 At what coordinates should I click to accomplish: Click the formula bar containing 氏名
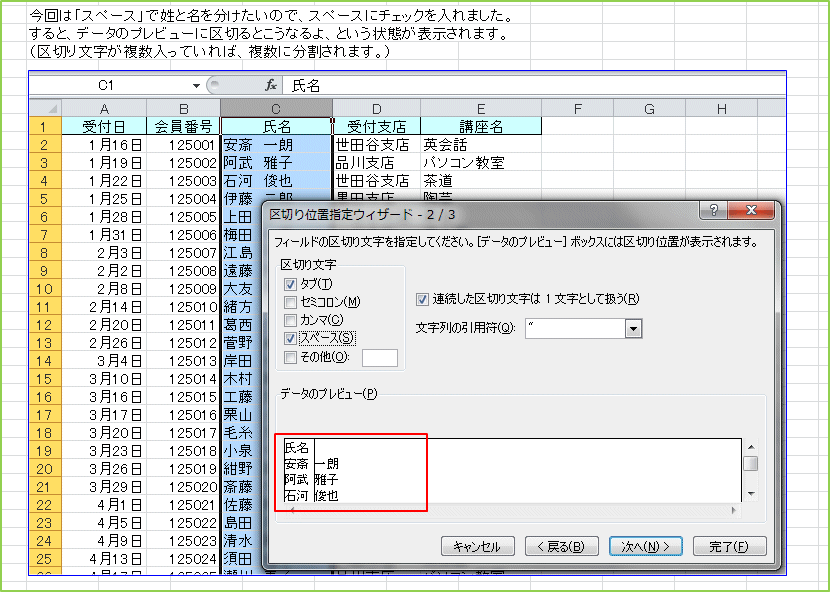pyautogui.click(x=535, y=86)
